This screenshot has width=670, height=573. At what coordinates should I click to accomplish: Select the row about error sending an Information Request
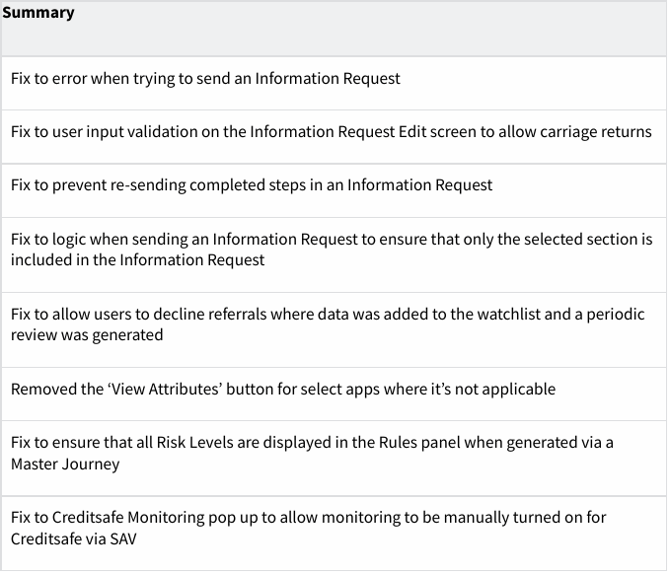(x=205, y=78)
